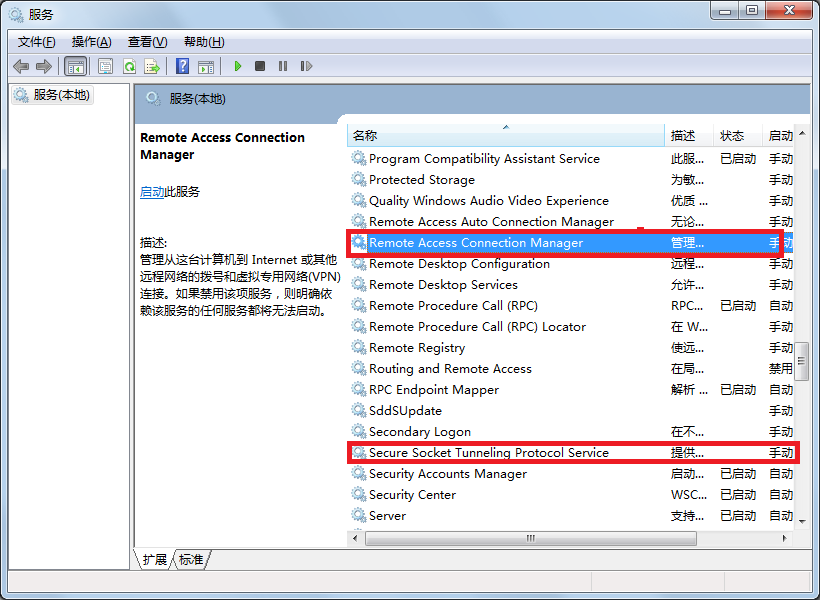Click gear icon beside Protected Storage
The image size is (820, 600).
[x=359, y=179]
